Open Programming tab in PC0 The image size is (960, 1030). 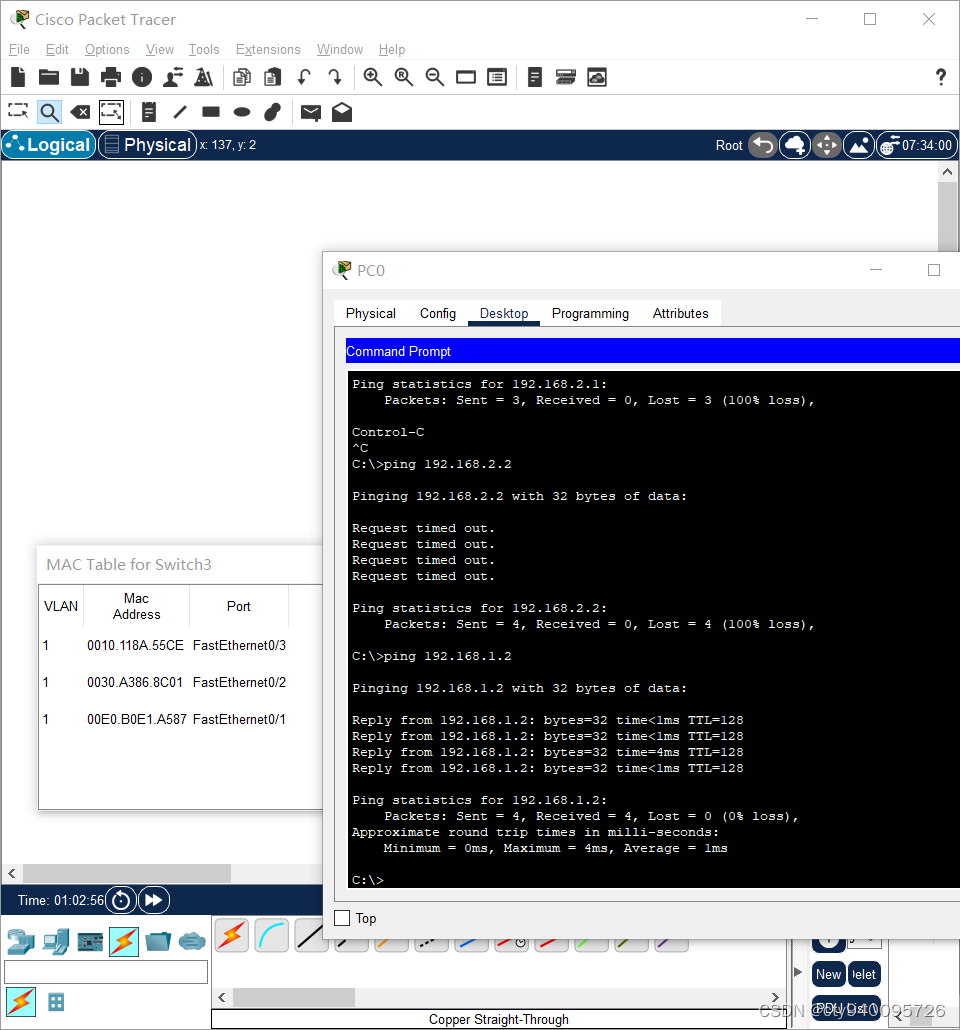click(x=590, y=313)
